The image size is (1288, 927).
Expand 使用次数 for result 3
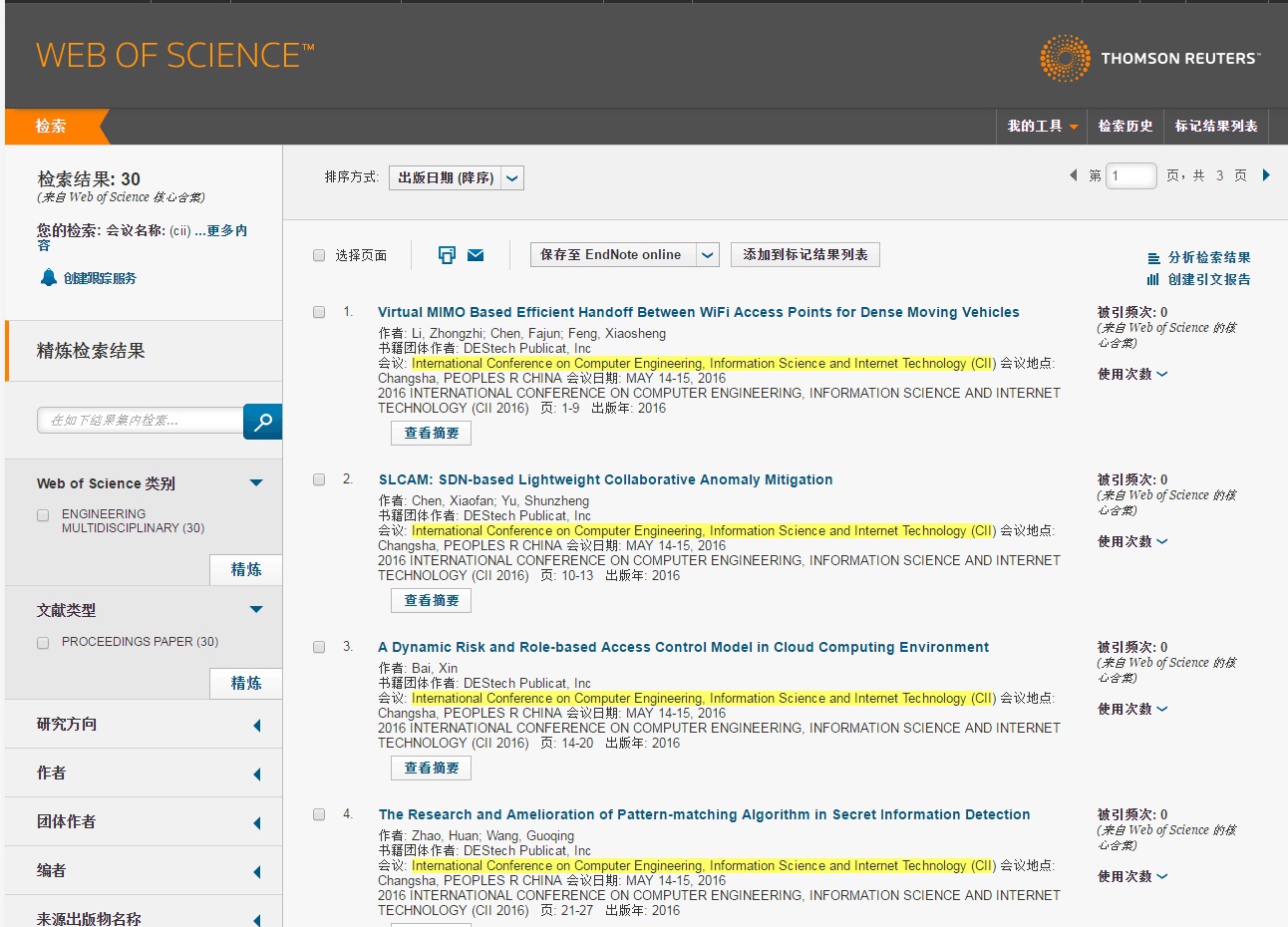pyautogui.click(x=1132, y=709)
